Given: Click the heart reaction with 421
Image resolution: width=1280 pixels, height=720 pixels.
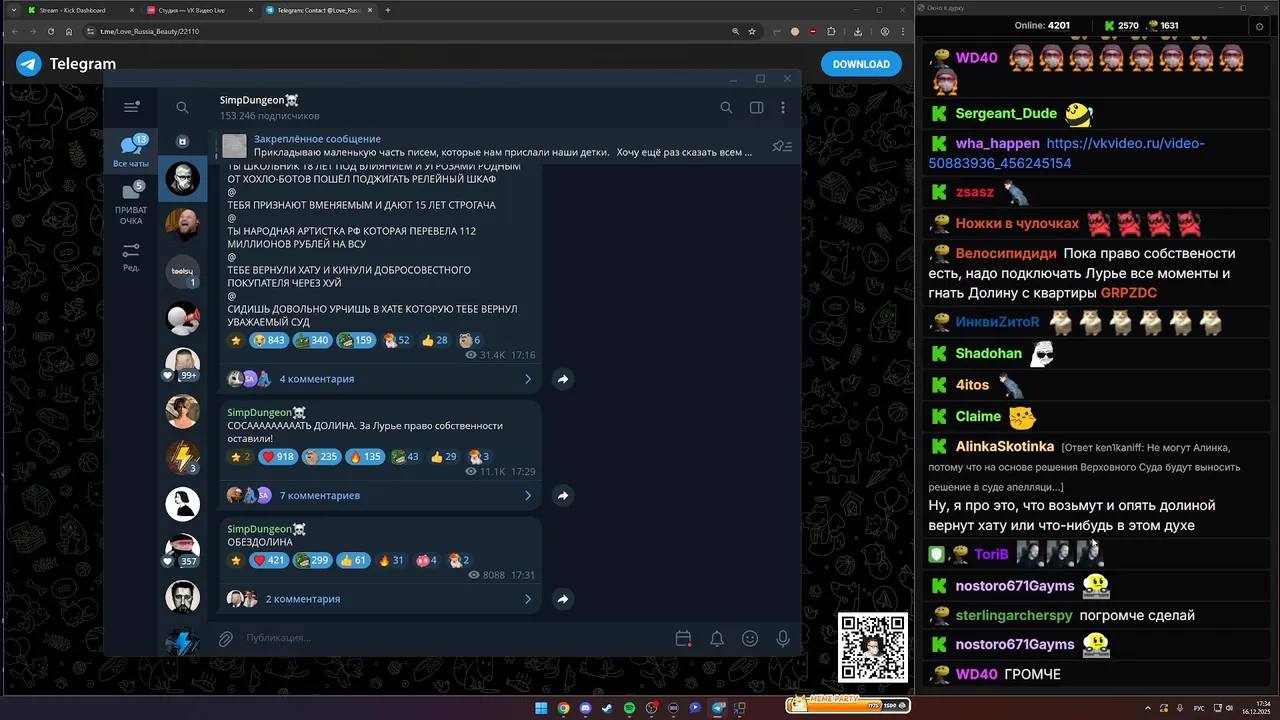Looking at the screenshot, I should [x=268, y=560].
